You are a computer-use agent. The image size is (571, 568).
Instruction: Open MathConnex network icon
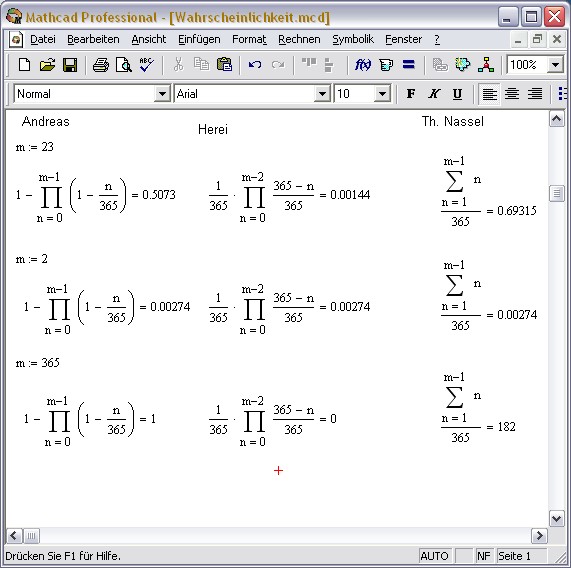click(x=486, y=65)
